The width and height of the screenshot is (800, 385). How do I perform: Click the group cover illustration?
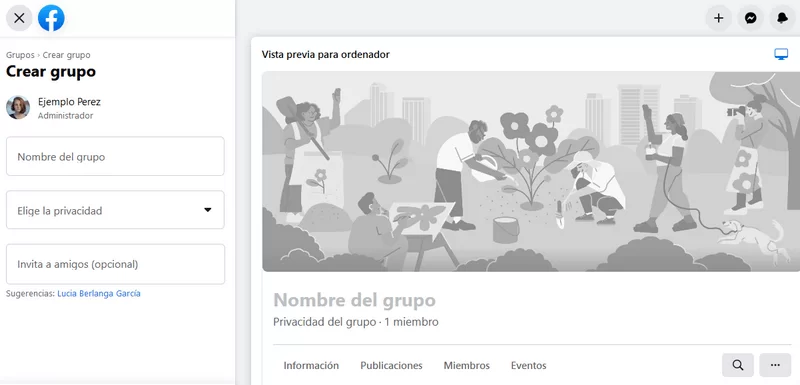click(x=531, y=171)
